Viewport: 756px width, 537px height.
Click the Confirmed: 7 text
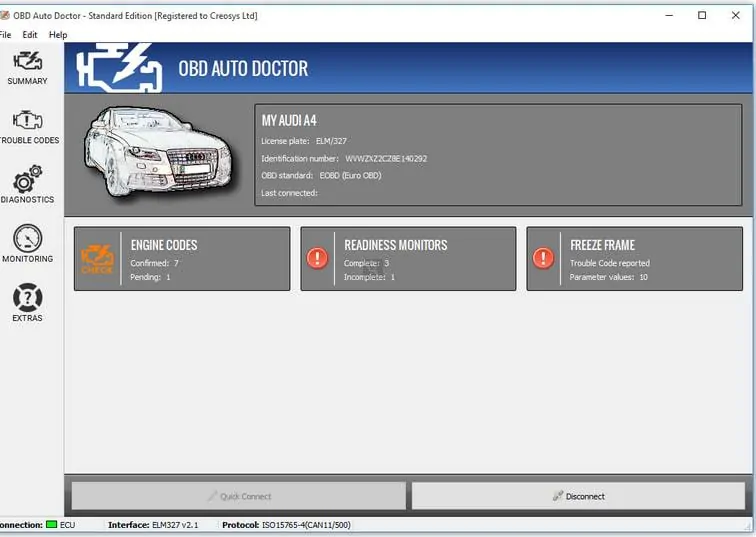[154, 263]
